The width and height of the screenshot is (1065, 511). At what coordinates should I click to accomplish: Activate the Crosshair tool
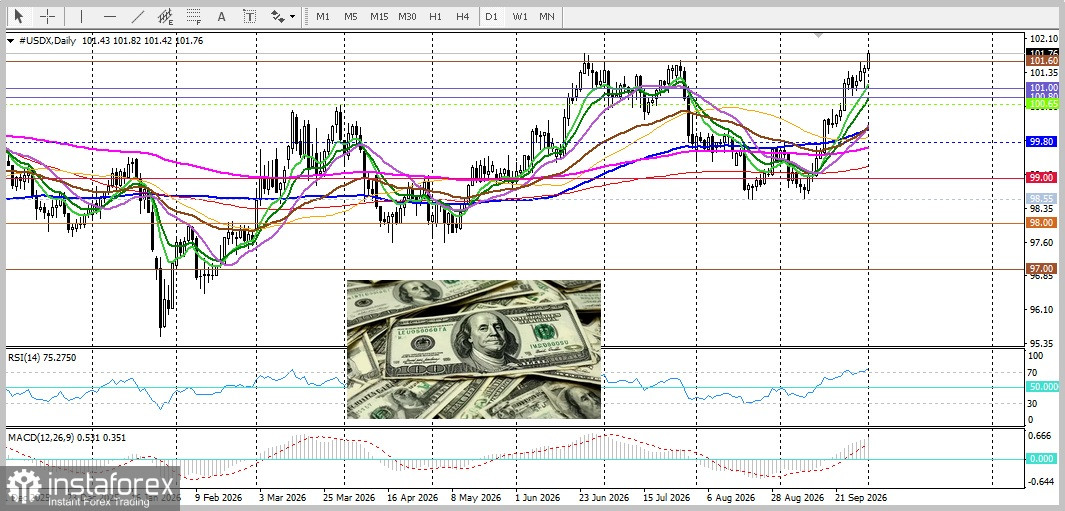coord(48,16)
